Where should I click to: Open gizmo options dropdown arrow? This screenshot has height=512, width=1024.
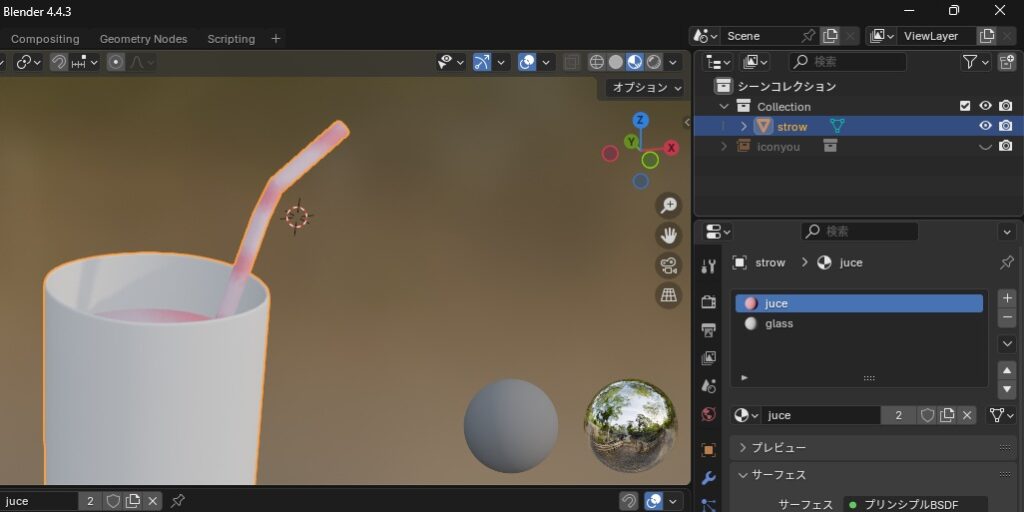(x=501, y=62)
